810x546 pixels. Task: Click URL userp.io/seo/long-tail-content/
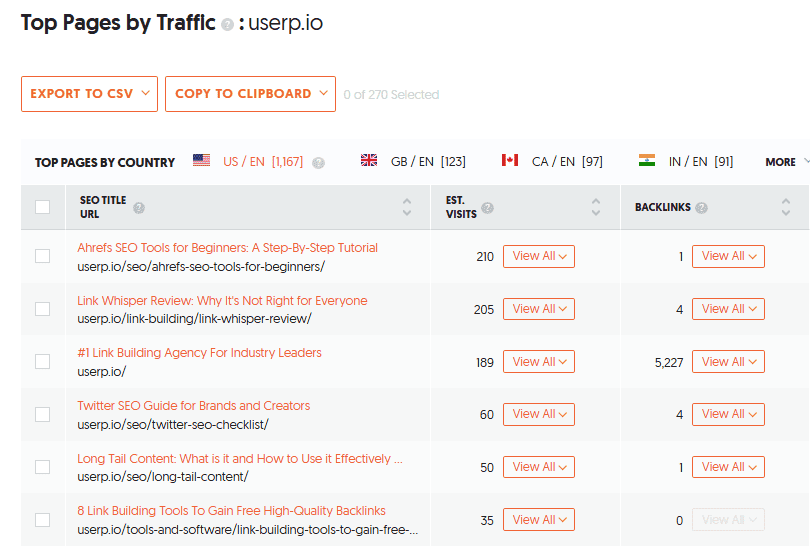pyautogui.click(x=163, y=476)
